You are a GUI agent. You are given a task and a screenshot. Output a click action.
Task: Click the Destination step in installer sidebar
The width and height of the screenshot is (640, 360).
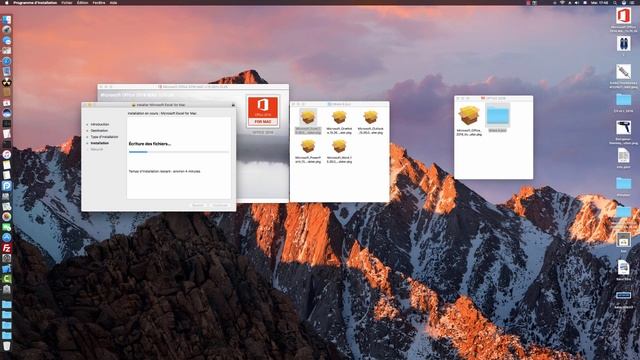click(99, 131)
